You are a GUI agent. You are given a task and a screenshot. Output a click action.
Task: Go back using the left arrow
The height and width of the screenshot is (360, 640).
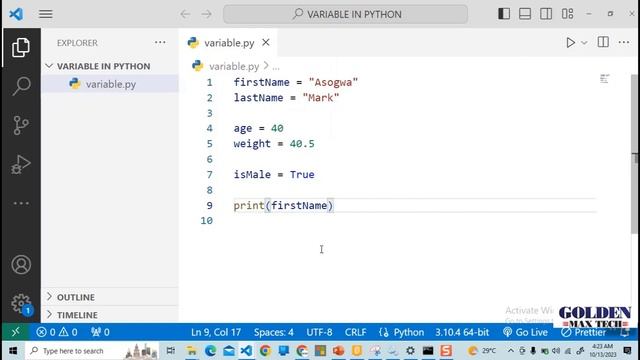coord(185,14)
